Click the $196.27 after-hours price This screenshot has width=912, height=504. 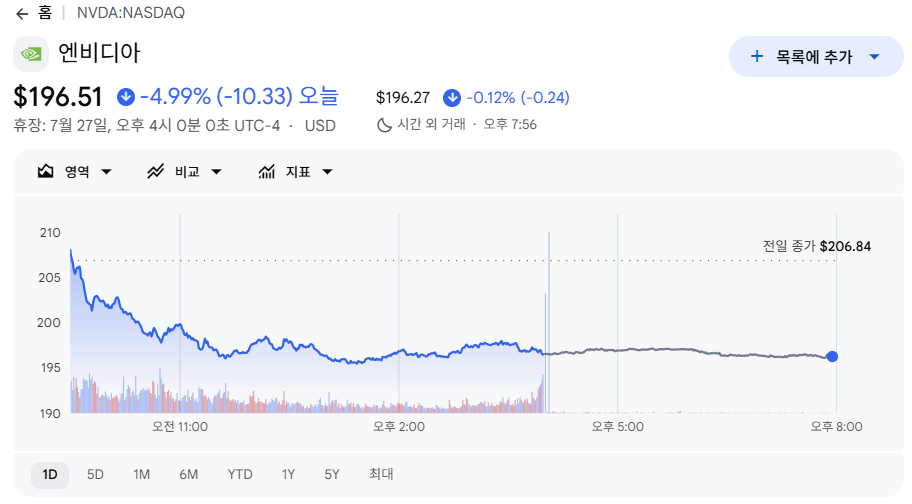pyautogui.click(x=402, y=98)
